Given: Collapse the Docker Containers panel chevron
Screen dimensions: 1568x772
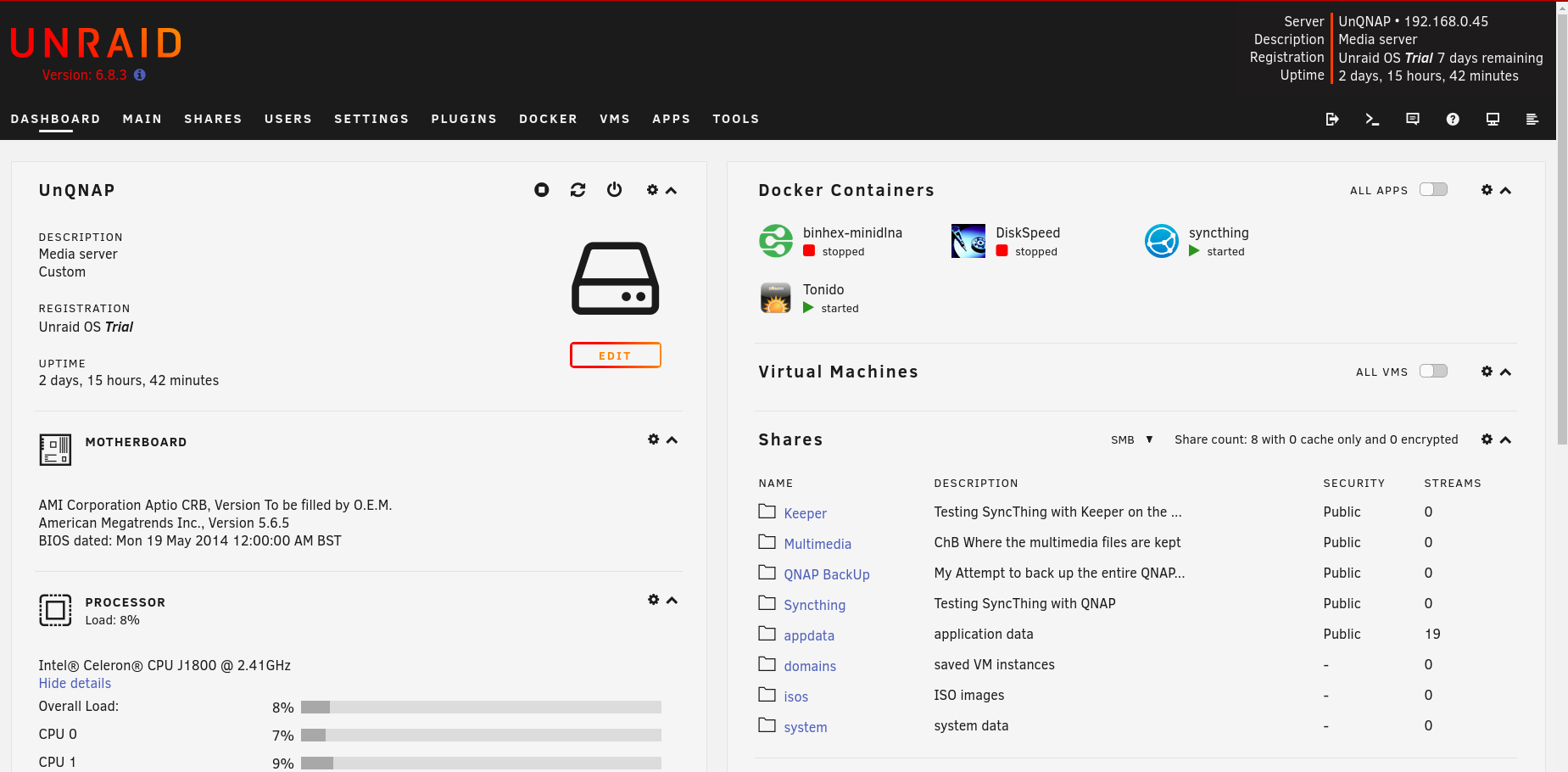Looking at the screenshot, I should [1506, 190].
